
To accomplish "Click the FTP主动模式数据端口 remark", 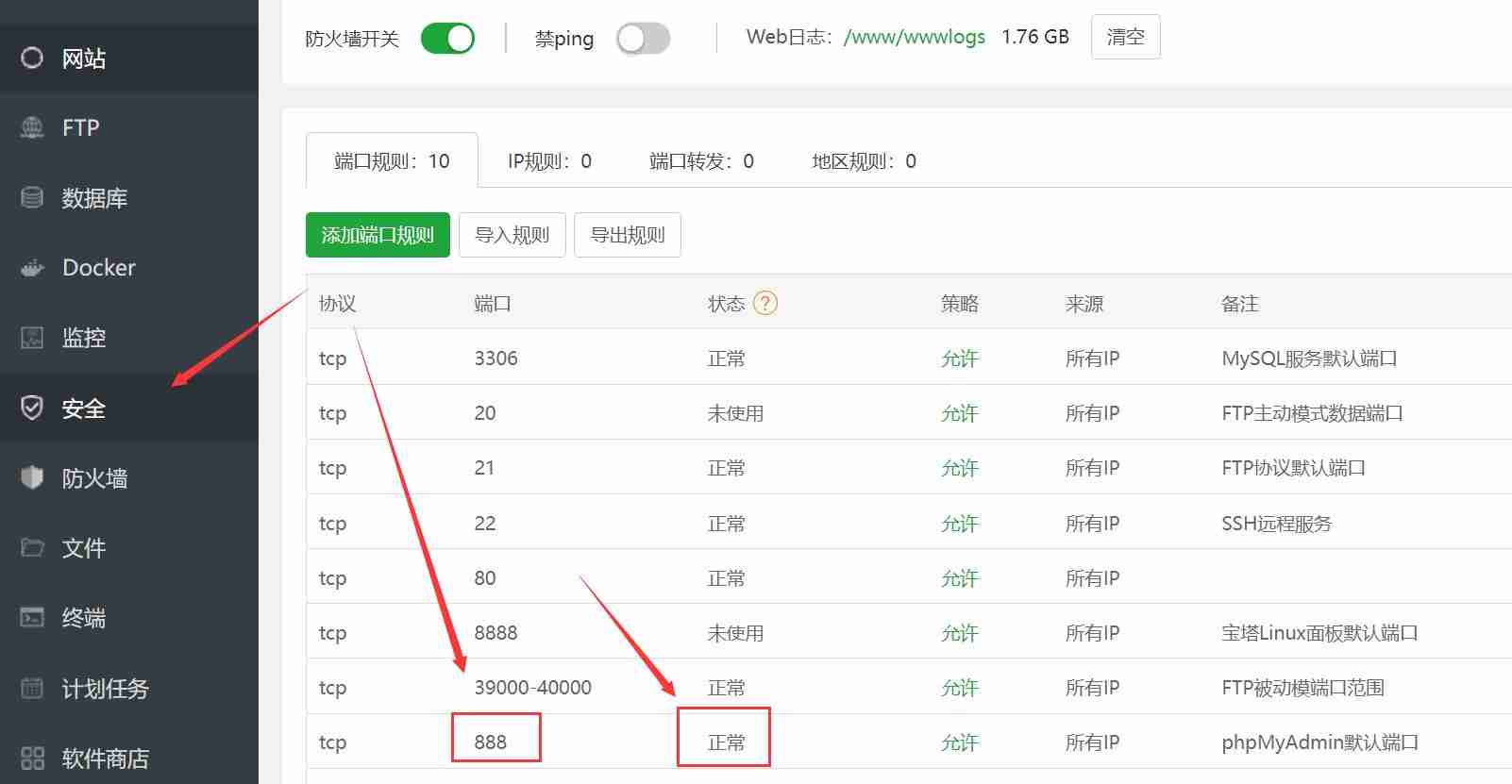I will pos(1312,413).
